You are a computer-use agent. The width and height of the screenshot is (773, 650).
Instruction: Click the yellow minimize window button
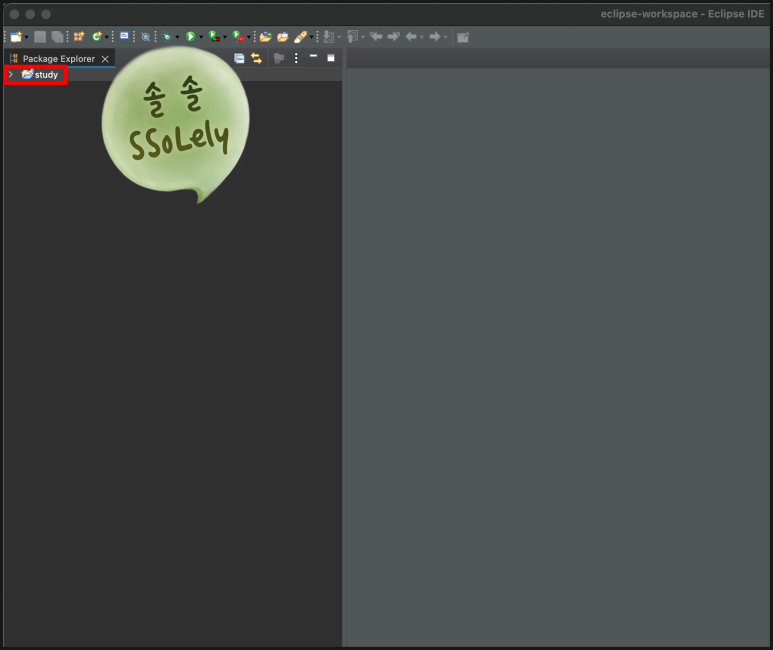pyautogui.click(x=30, y=14)
